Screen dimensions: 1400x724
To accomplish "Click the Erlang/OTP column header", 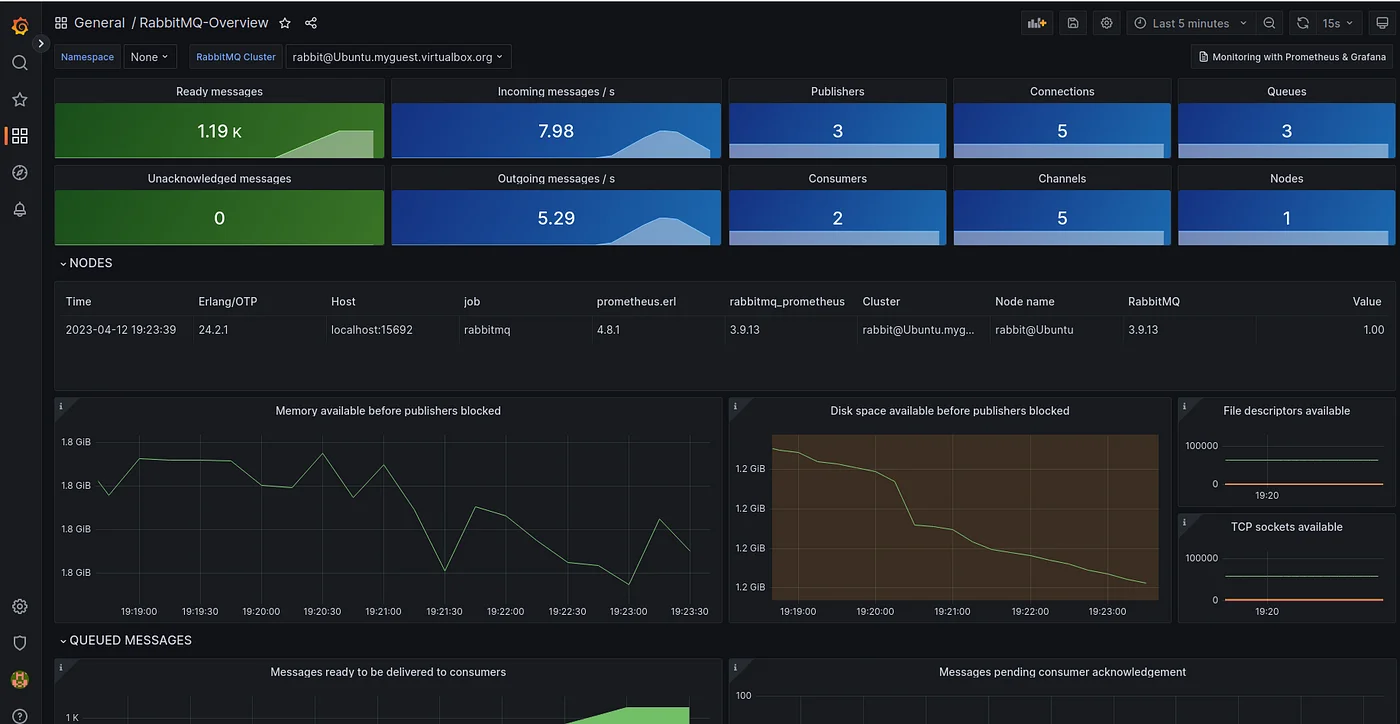I will click(x=228, y=301).
